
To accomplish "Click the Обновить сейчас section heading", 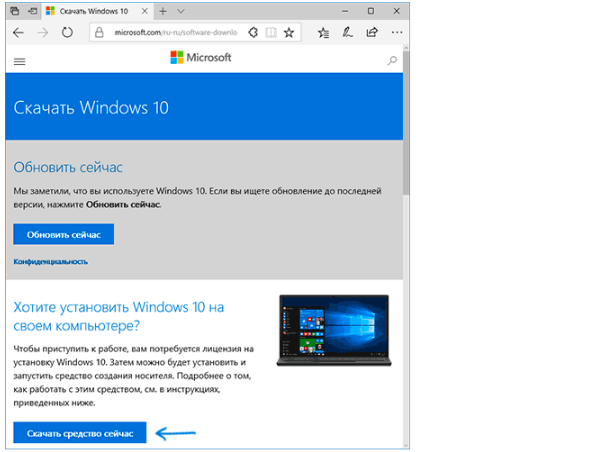I will click(68, 167).
